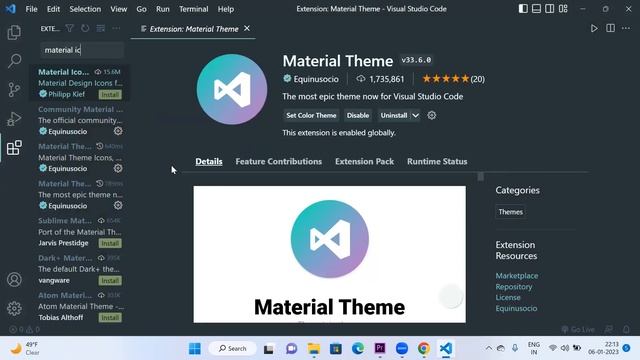Open the Selection menu
Image resolution: width=640 pixels, height=360 pixels.
(x=85, y=9)
